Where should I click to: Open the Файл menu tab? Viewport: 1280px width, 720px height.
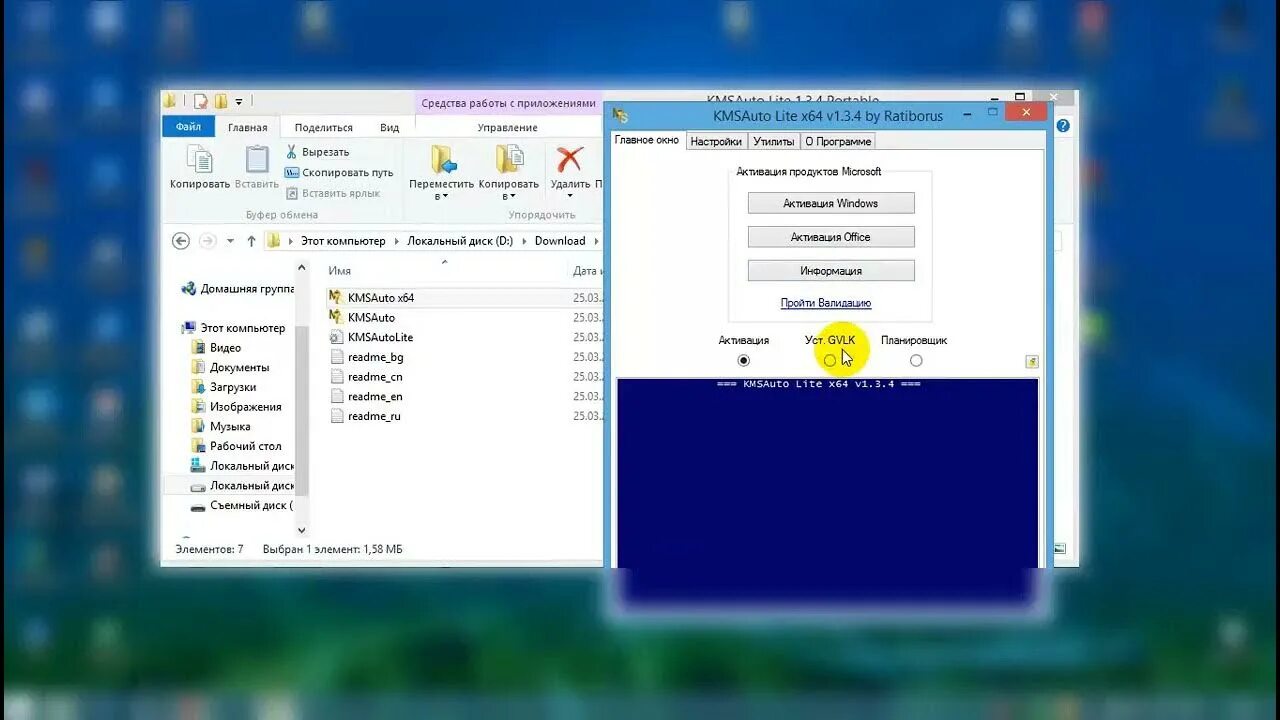pyautogui.click(x=188, y=127)
